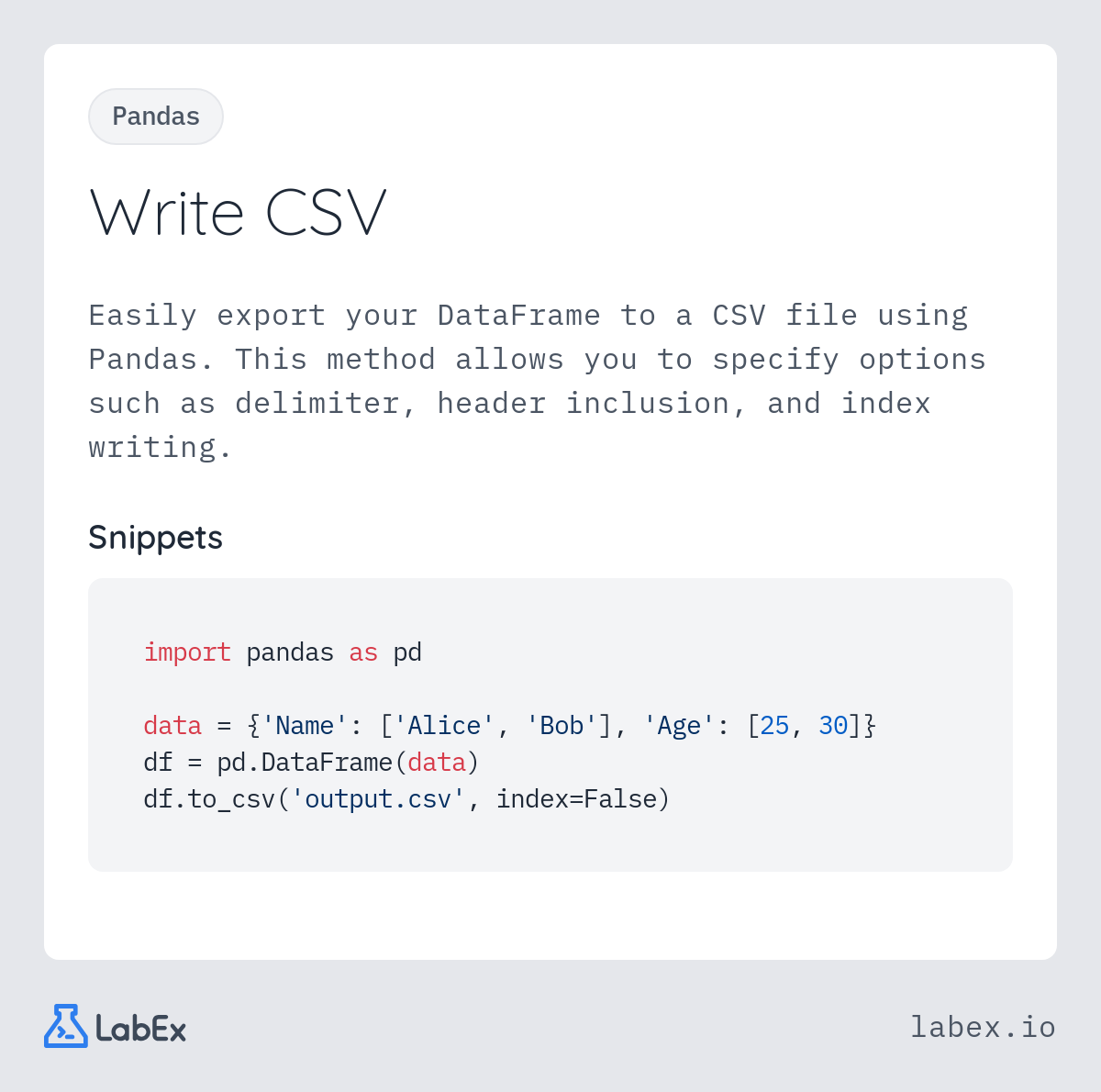Click the import keyword in code snippet
The image size is (1101, 1092).
pos(187,652)
